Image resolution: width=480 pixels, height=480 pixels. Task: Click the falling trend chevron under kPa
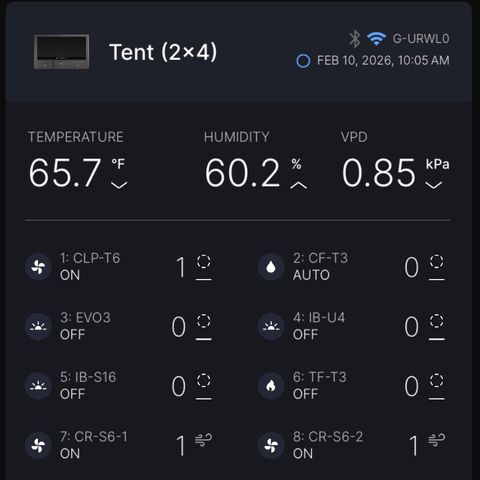coord(434,185)
